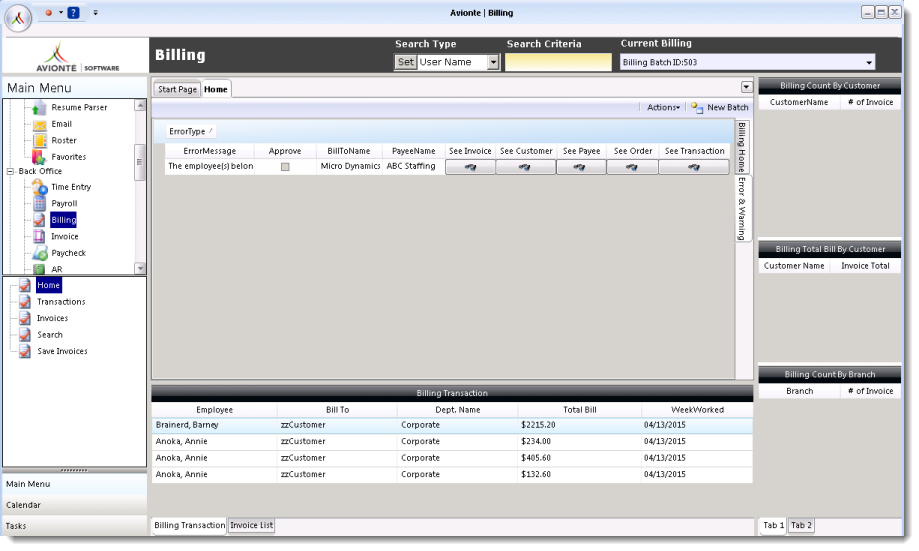Click the Save Invoices submenu icon

point(25,351)
